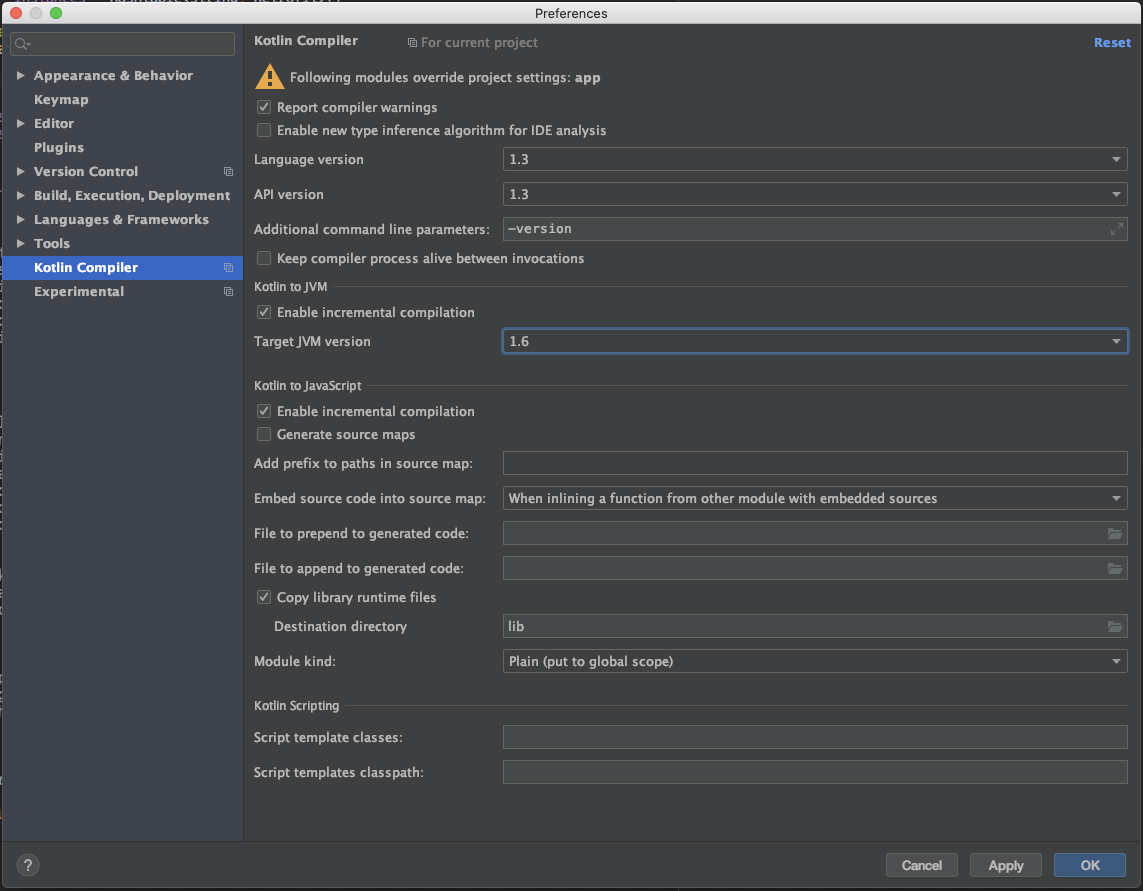The image size is (1143, 891).
Task: Click the green zoom button of Preferences window
Action: click(x=56, y=13)
